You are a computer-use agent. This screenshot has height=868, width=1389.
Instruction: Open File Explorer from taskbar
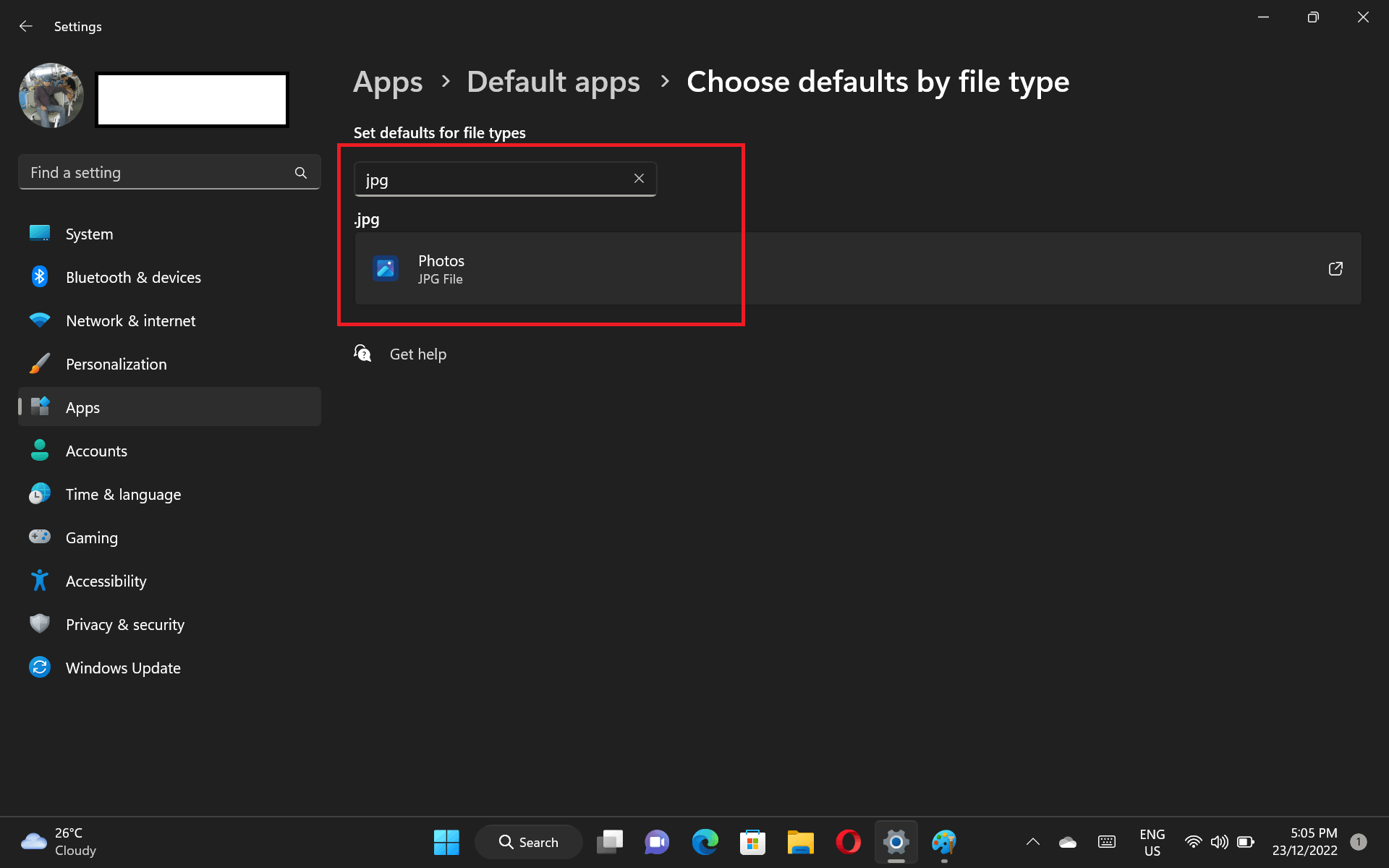(800, 842)
